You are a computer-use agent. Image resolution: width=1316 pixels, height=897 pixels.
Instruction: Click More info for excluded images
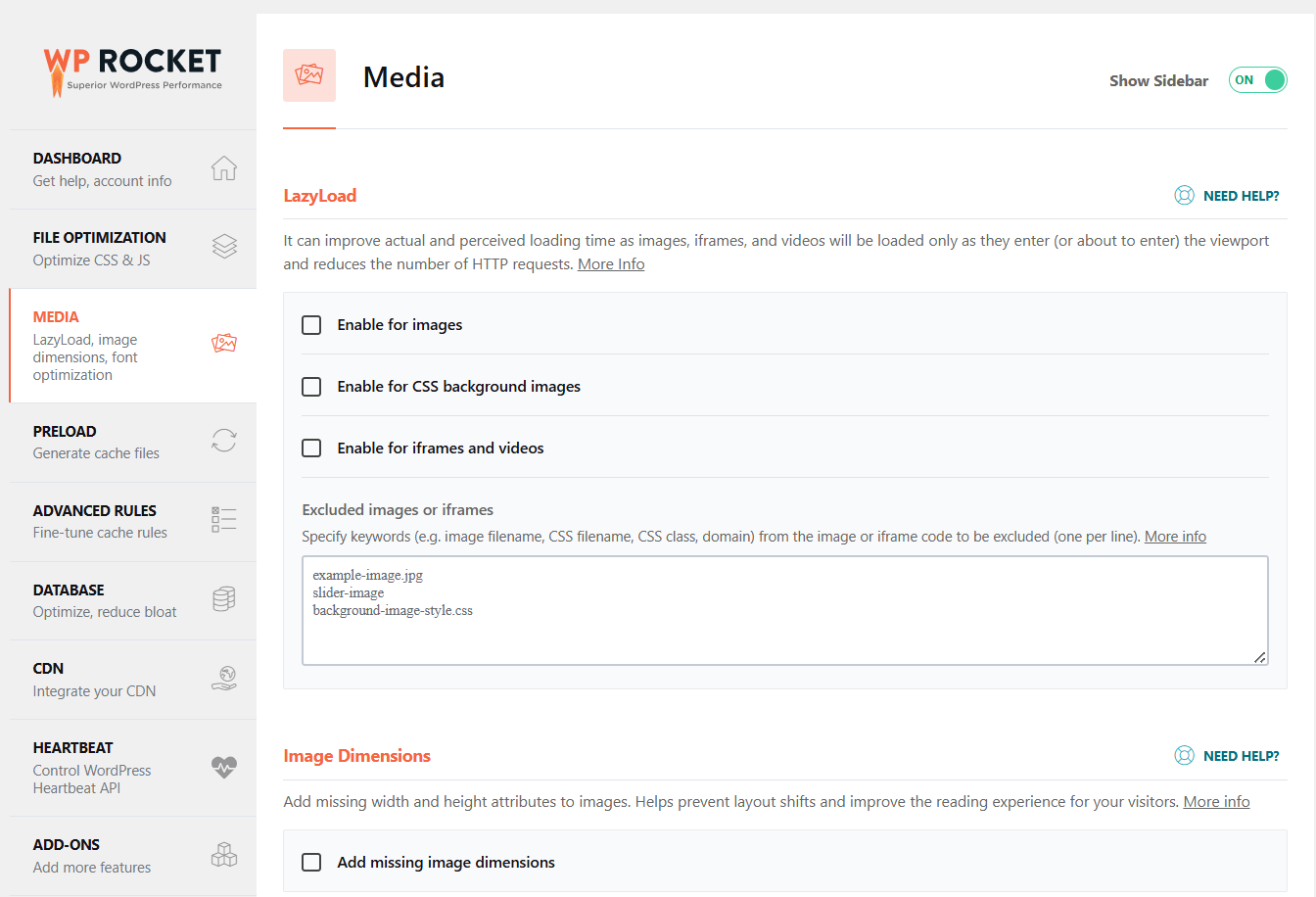1175,536
